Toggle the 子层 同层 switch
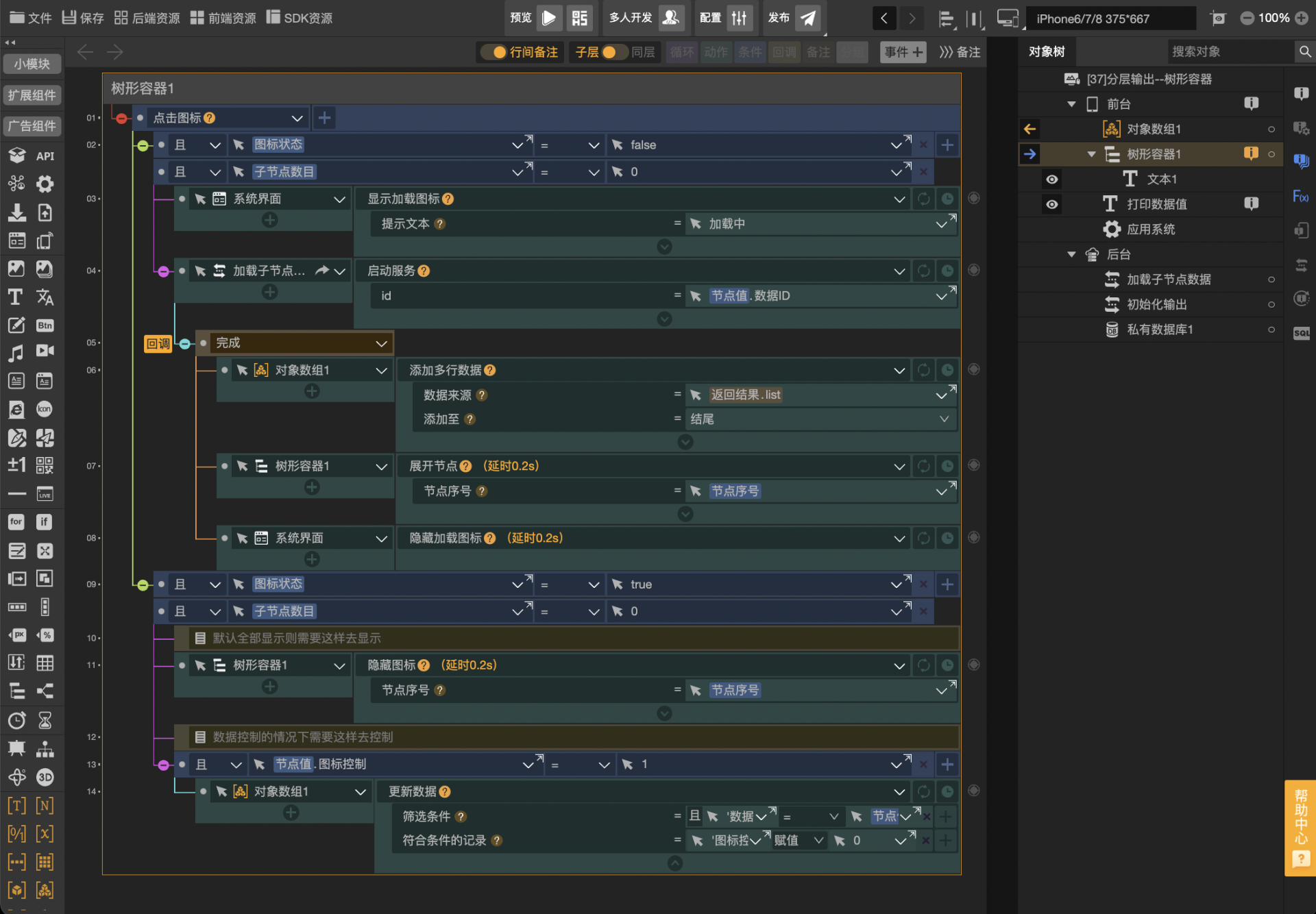1316x914 pixels. (x=613, y=52)
